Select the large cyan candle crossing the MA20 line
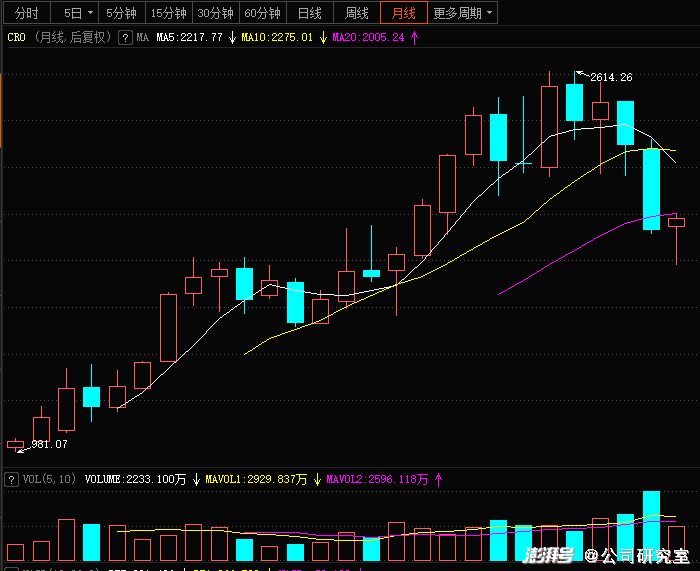The height and width of the screenshot is (571, 700). click(x=651, y=189)
